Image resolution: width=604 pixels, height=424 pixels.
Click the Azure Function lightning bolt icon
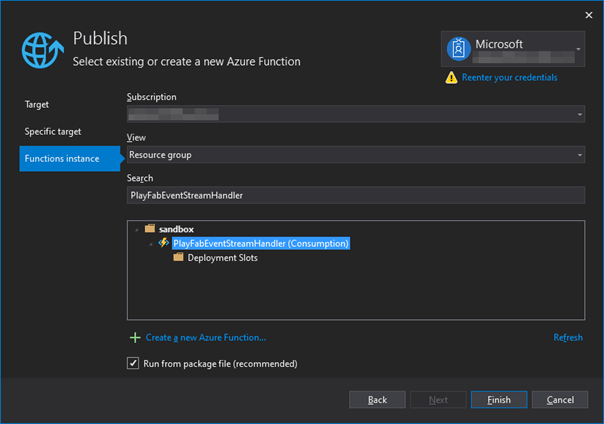[164, 243]
